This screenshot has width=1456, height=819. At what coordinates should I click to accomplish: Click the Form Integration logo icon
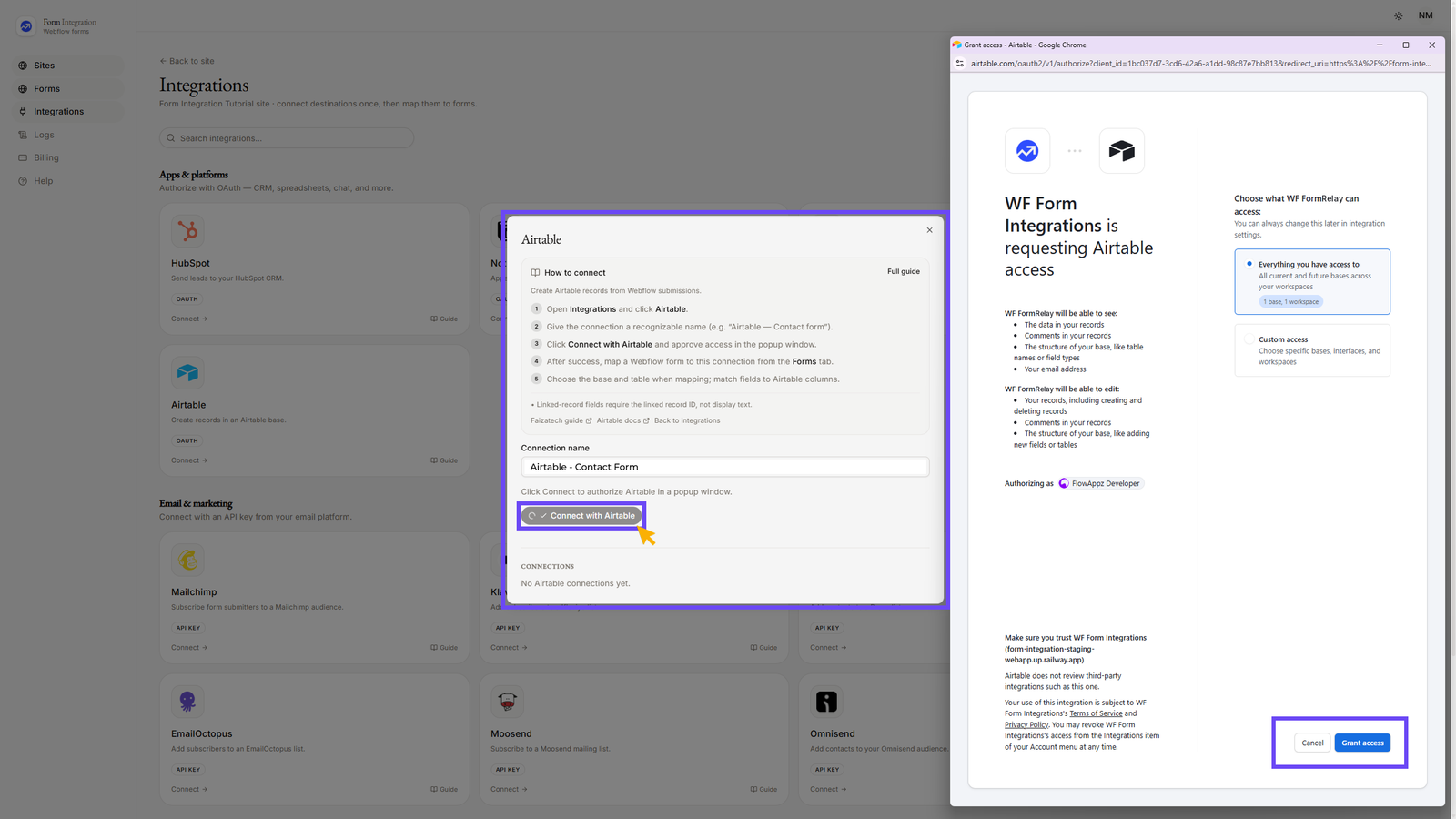pyautogui.click(x=25, y=26)
